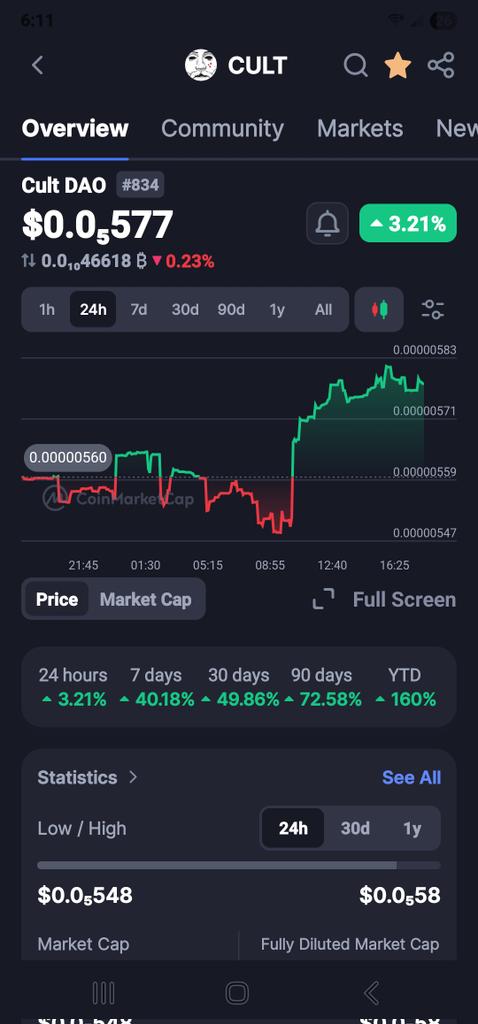Tap the high price $0.0₅58
Screen dimensions: 478x1024
click(400, 895)
